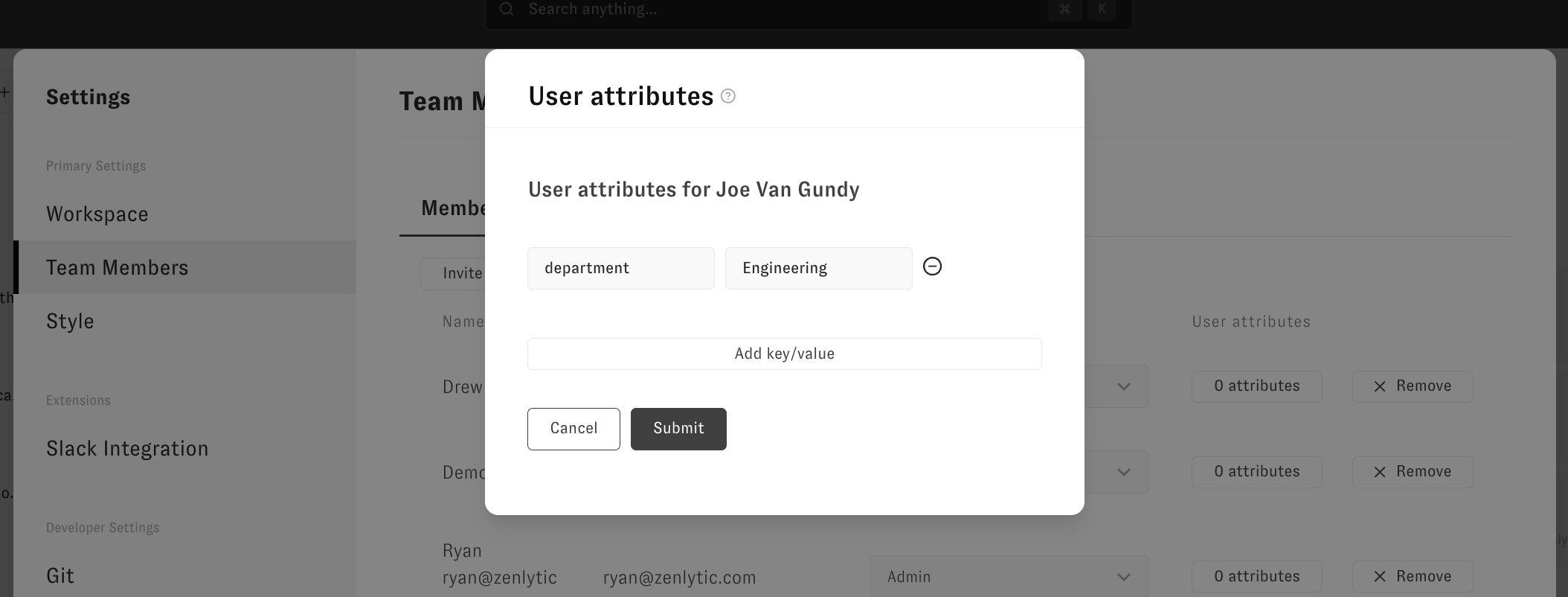Screen dimensions: 1568x597
Task: Click the Primary Settings section label
Action: [96, 166]
